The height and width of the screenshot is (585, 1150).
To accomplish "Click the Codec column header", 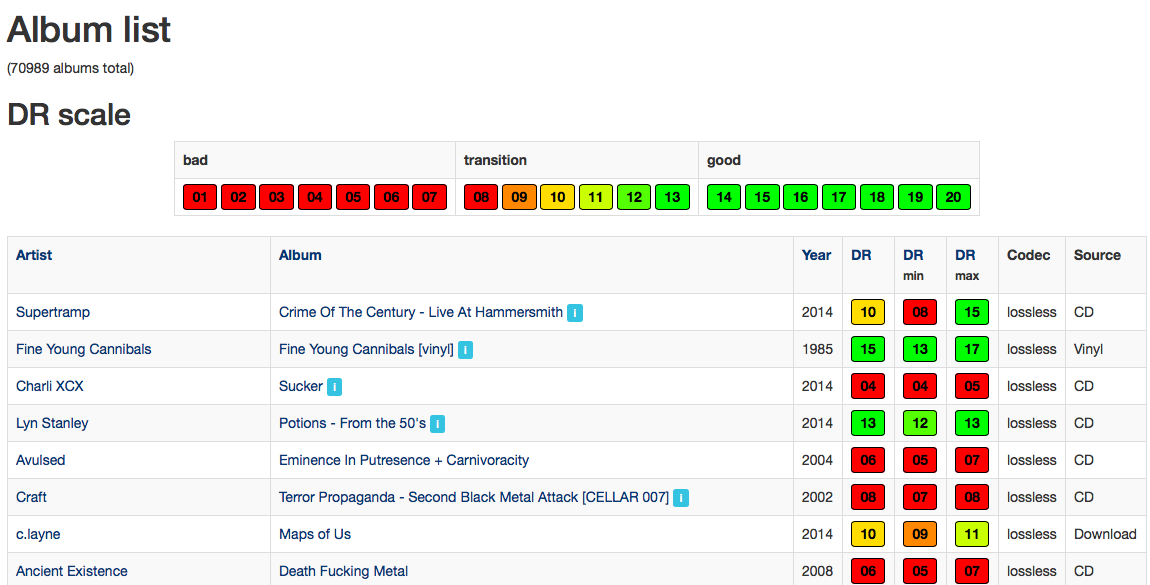I will 1028,255.
